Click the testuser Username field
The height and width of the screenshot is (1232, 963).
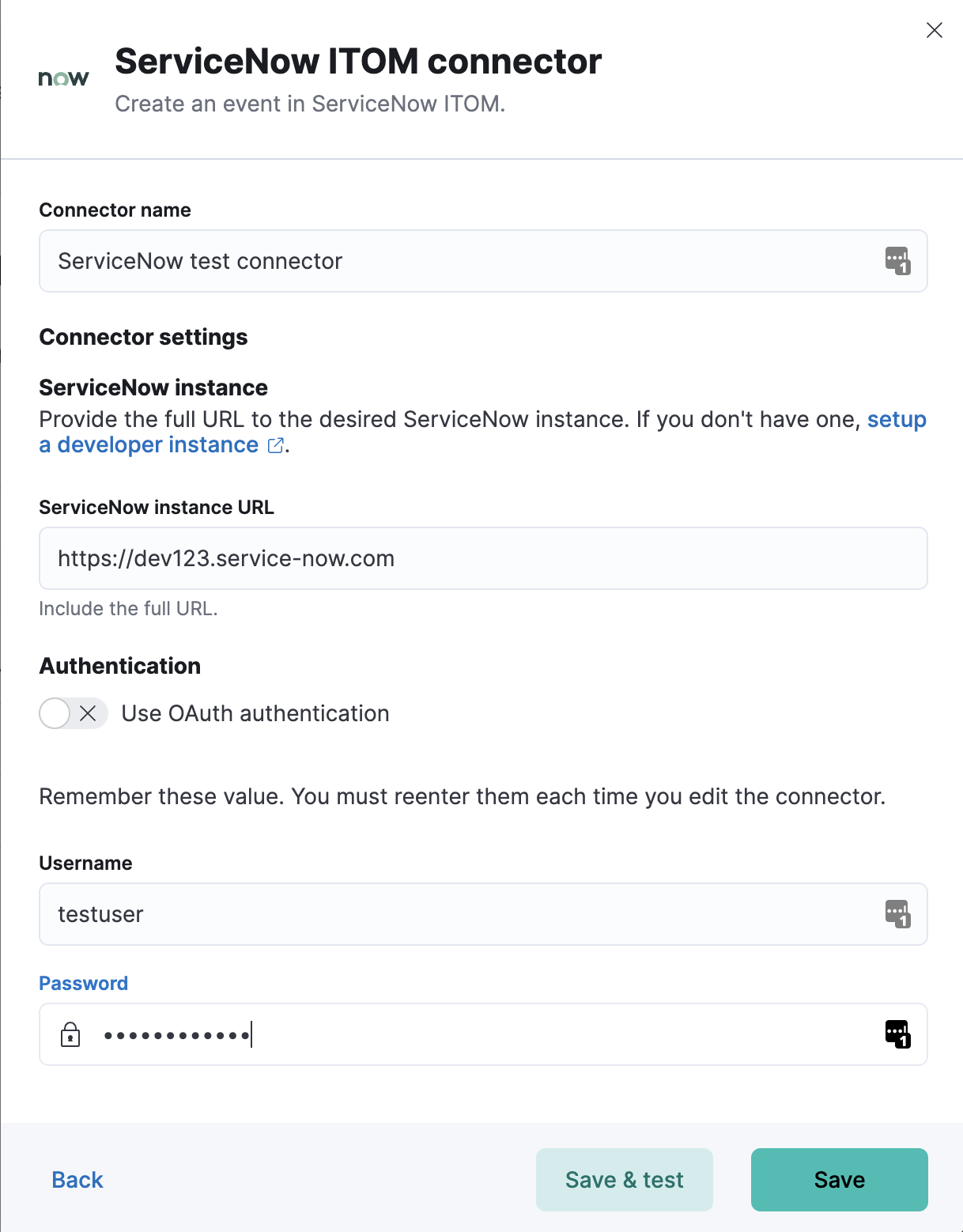(395, 914)
